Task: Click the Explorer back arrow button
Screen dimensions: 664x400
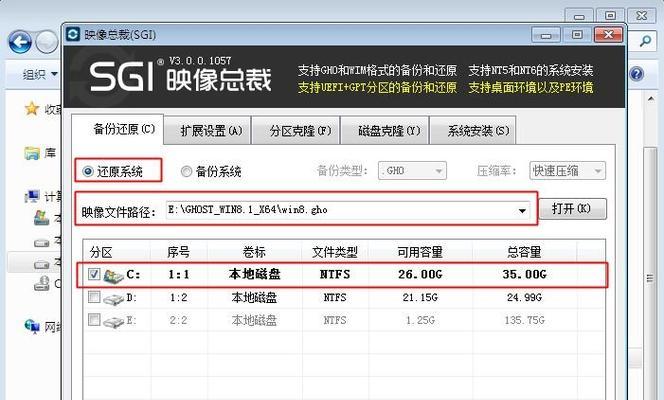Action: coord(20,42)
